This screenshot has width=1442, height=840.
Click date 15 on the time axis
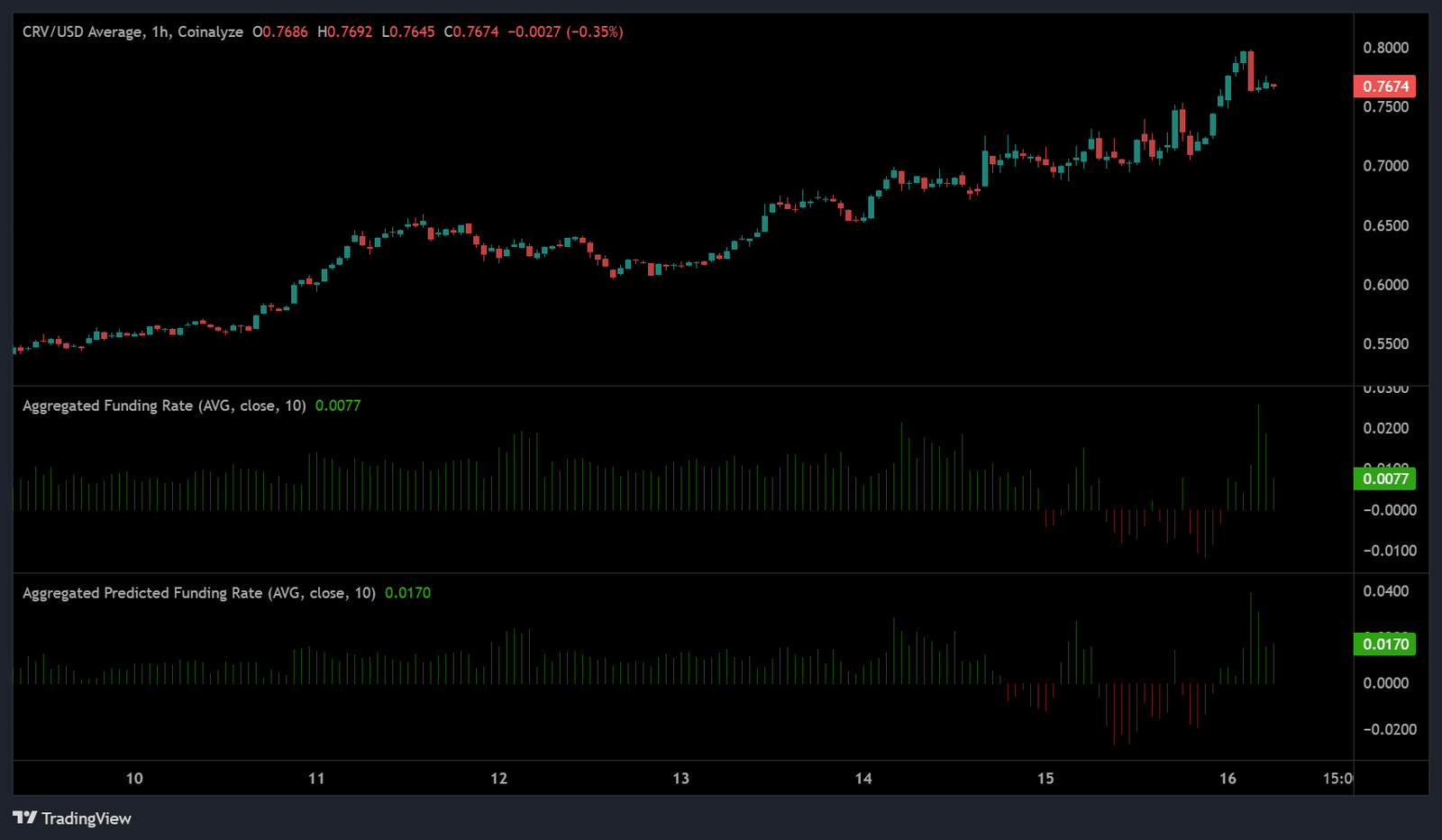coord(1045,779)
